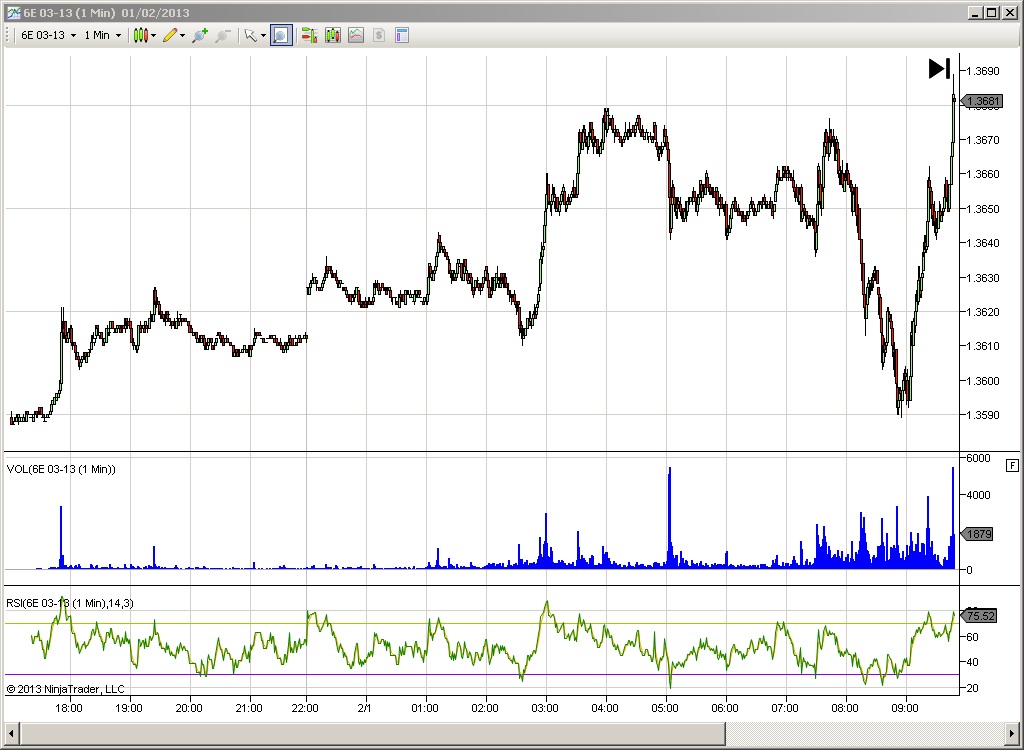Image resolution: width=1024 pixels, height=750 pixels.
Task: Click the 4000 volume axis label
Action: [978, 495]
